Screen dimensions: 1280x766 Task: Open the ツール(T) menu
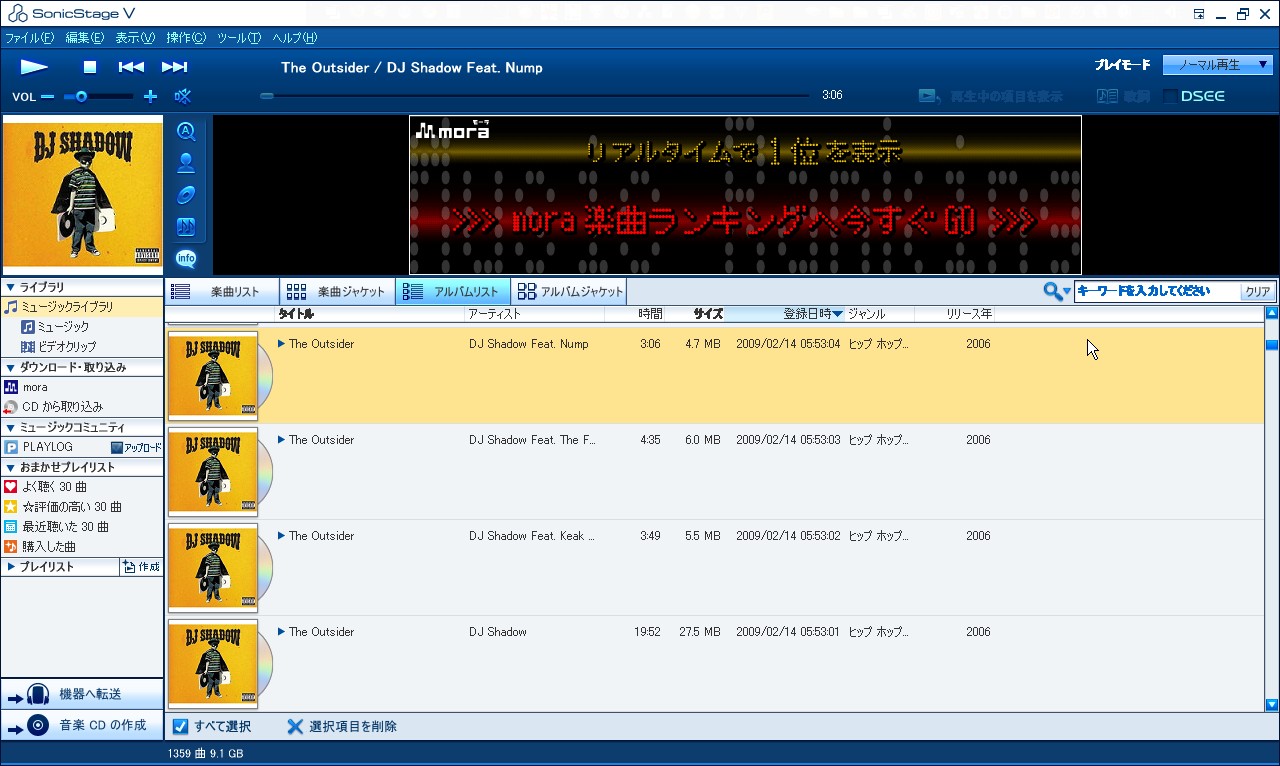click(x=239, y=38)
